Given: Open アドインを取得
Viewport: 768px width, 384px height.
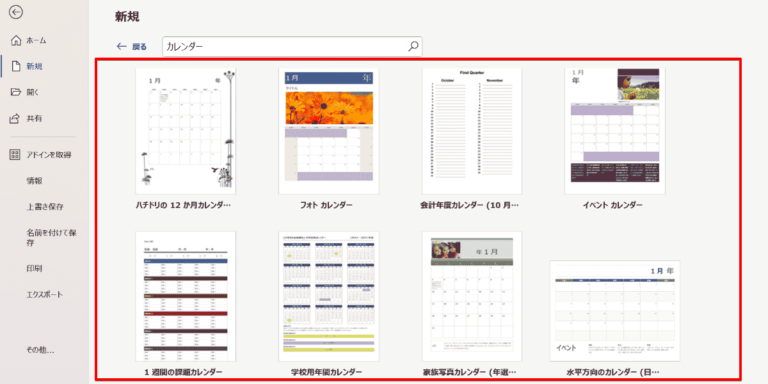Looking at the screenshot, I should (x=49, y=155).
